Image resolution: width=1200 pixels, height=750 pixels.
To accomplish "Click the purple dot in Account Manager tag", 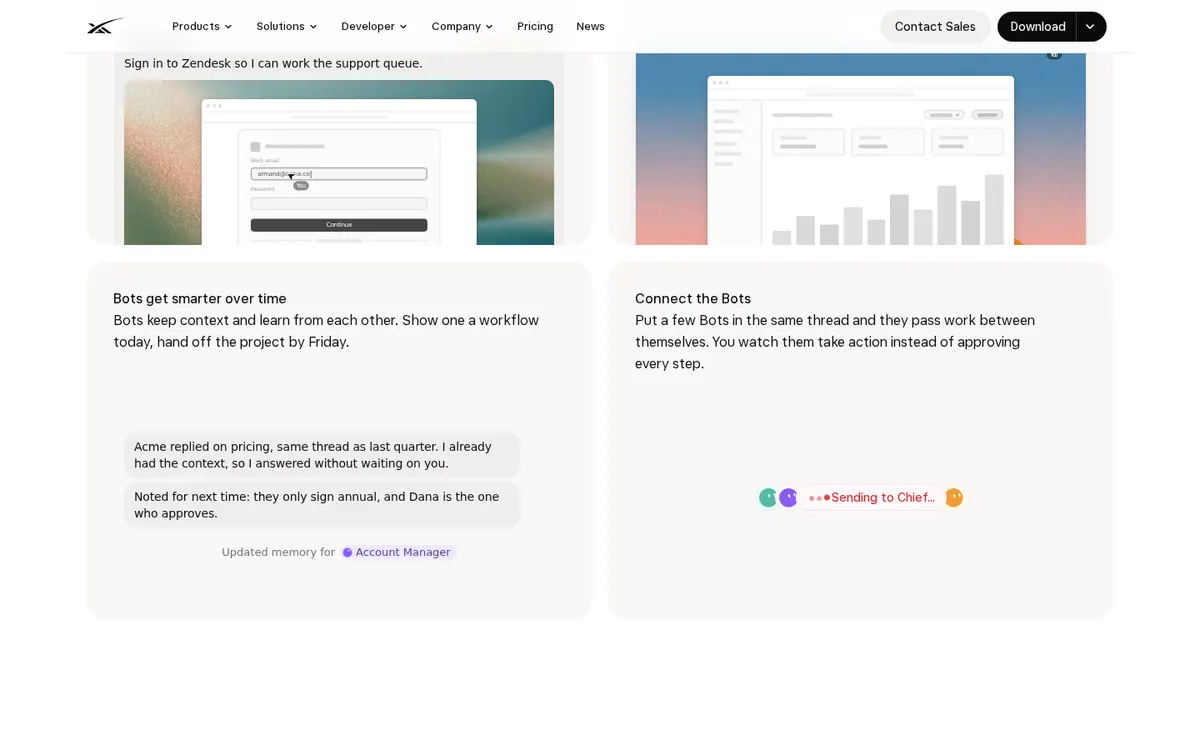I will pyautogui.click(x=347, y=552).
